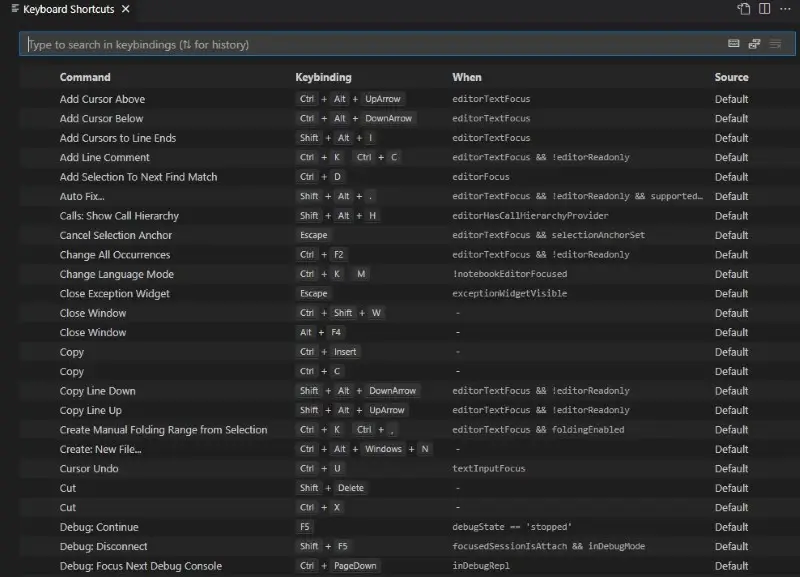Select the Debug: Continue command row
Screen dimensions: 800x577
[99, 527]
